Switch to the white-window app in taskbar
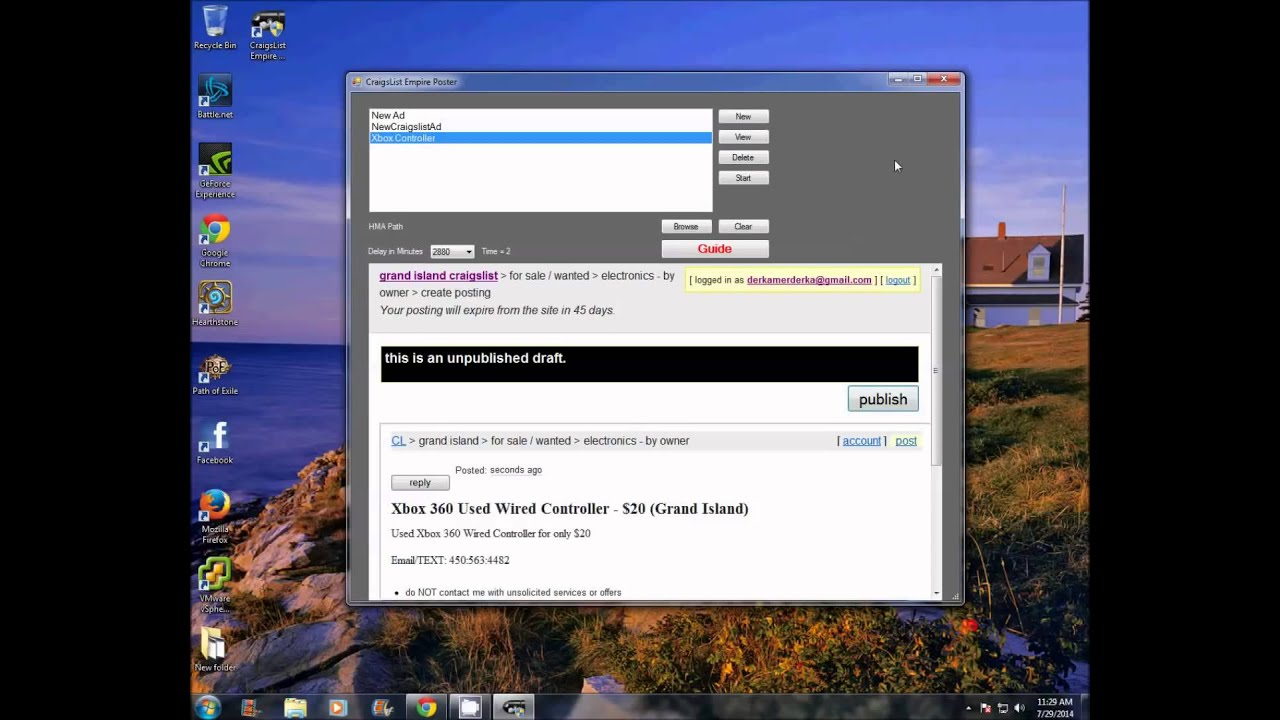1280x720 pixels. 470,707
